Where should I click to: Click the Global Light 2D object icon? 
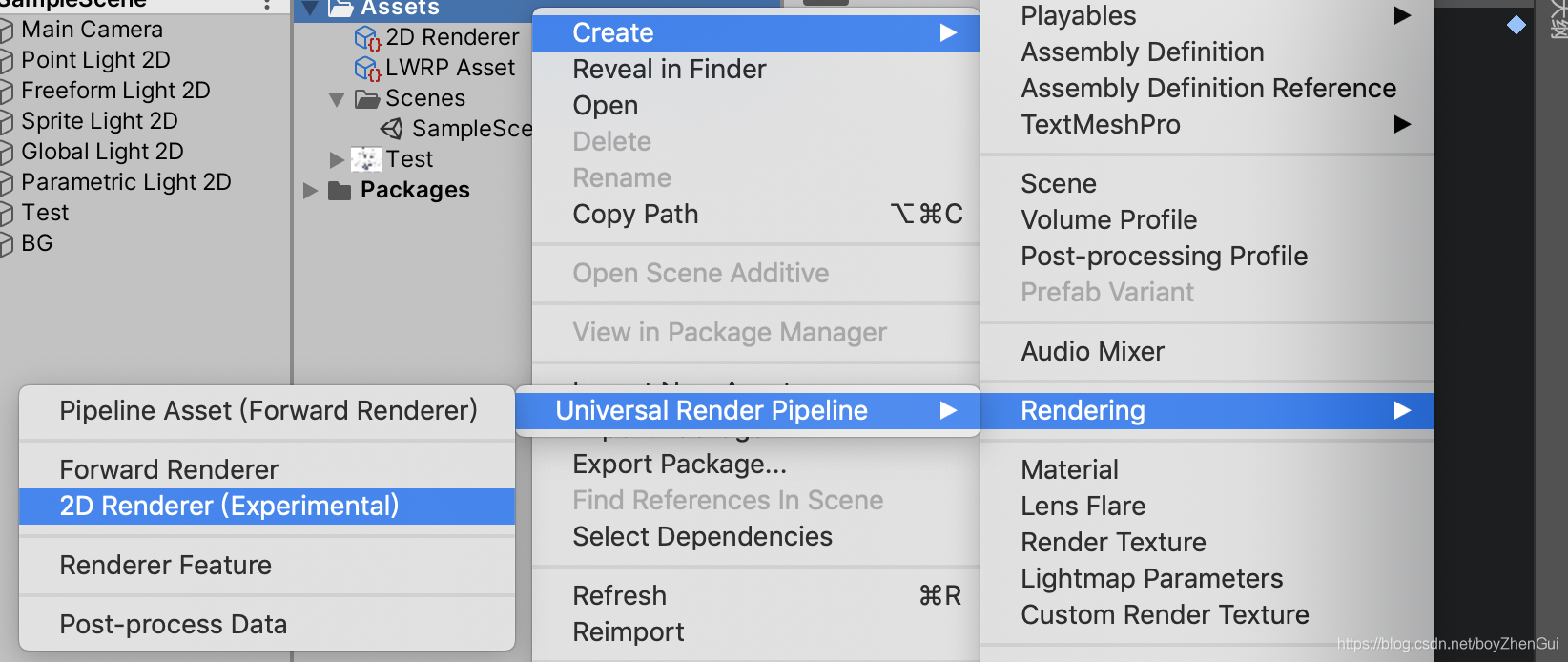pos(6,154)
